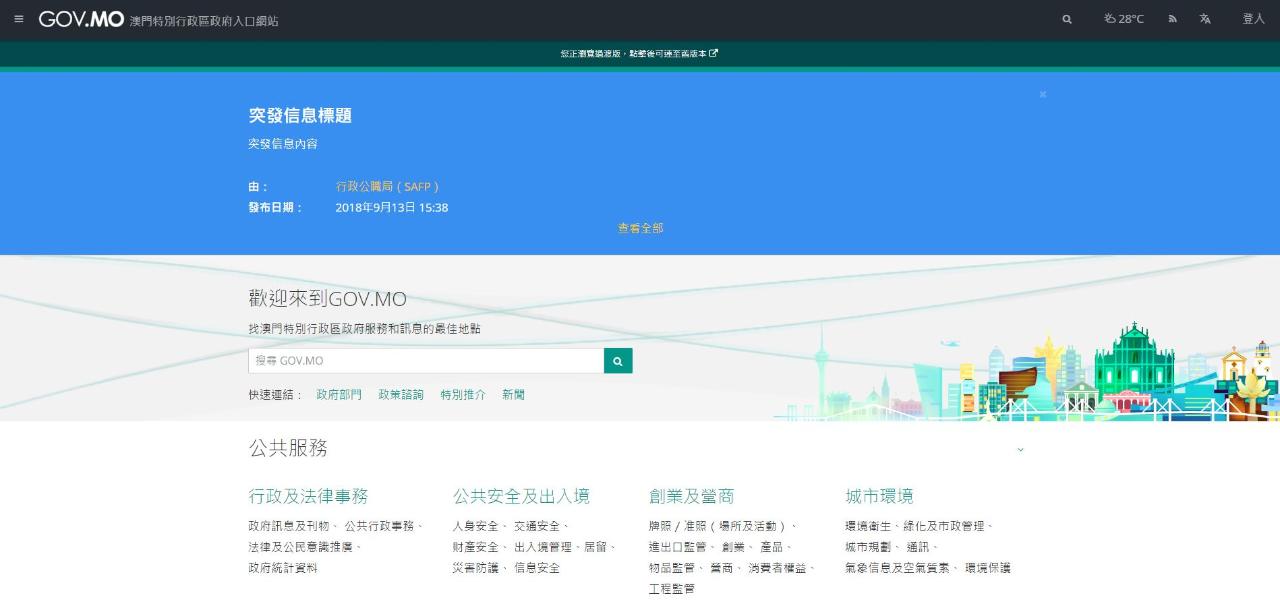Open search from the top bar magnifier
This screenshot has width=1280, height=610.
click(1067, 19)
